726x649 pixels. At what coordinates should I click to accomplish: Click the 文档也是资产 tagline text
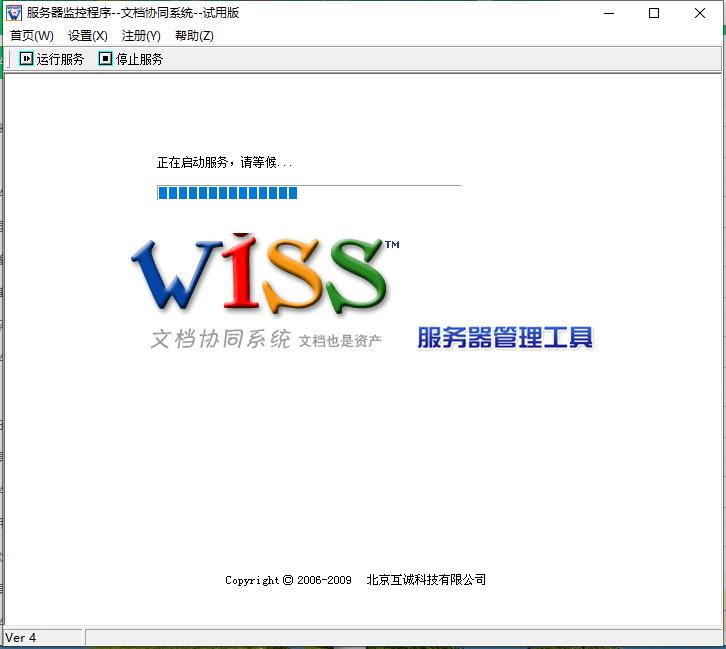[340, 341]
